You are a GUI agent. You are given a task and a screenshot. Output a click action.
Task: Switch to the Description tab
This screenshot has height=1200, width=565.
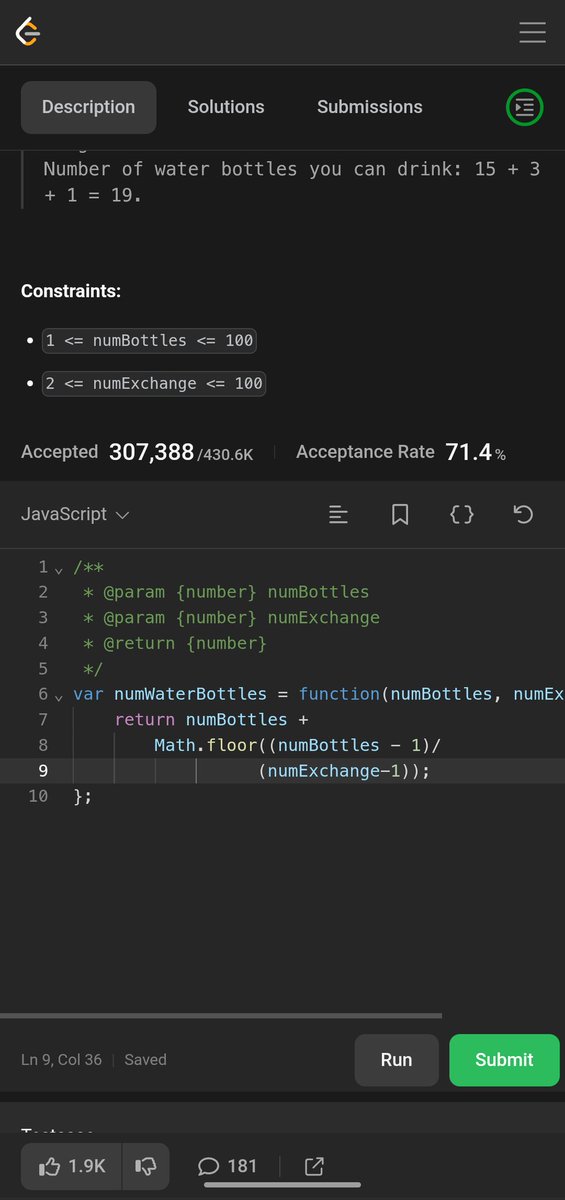pos(88,107)
